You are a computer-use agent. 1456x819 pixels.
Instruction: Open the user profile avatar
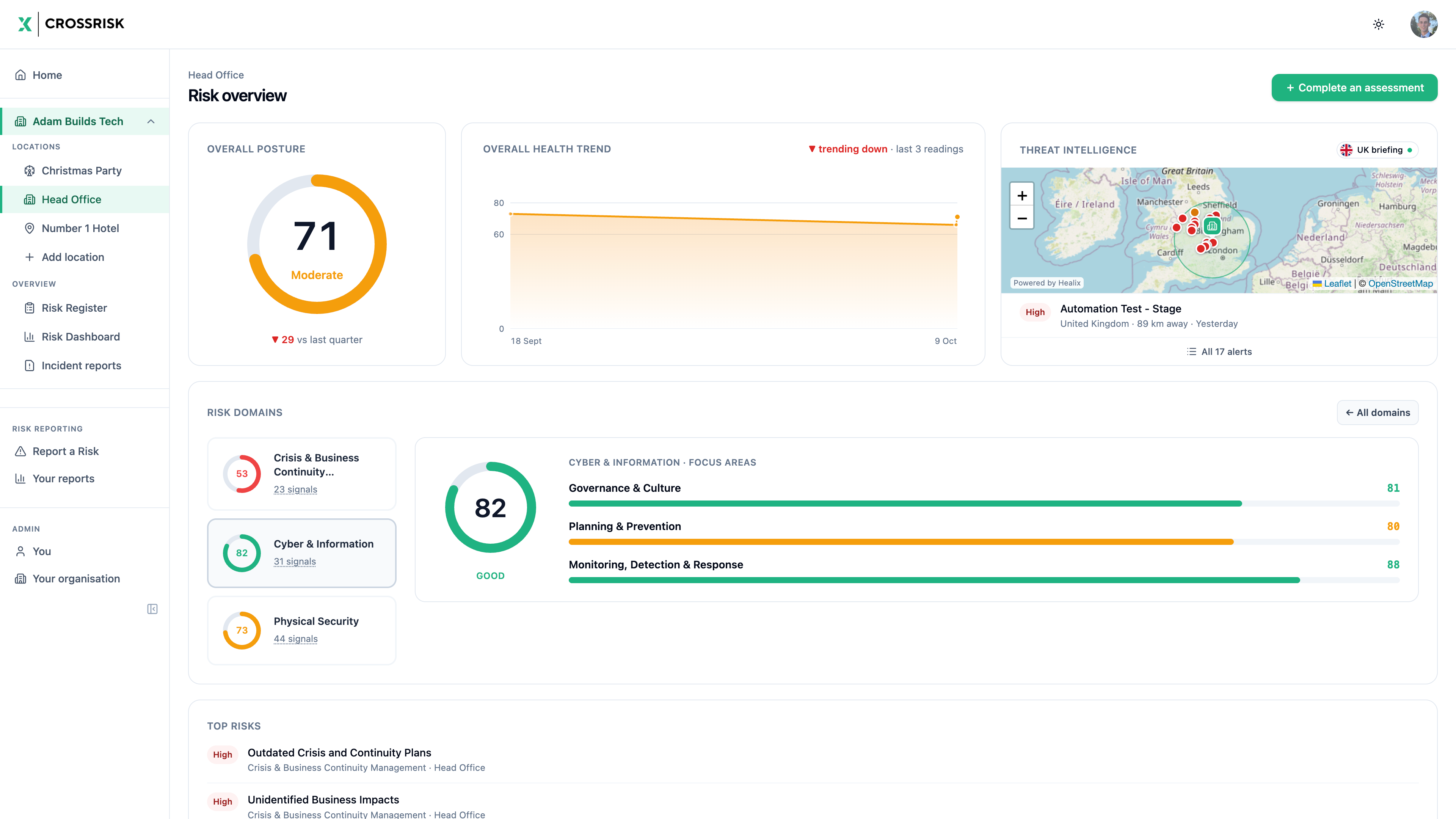[x=1423, y=24]
